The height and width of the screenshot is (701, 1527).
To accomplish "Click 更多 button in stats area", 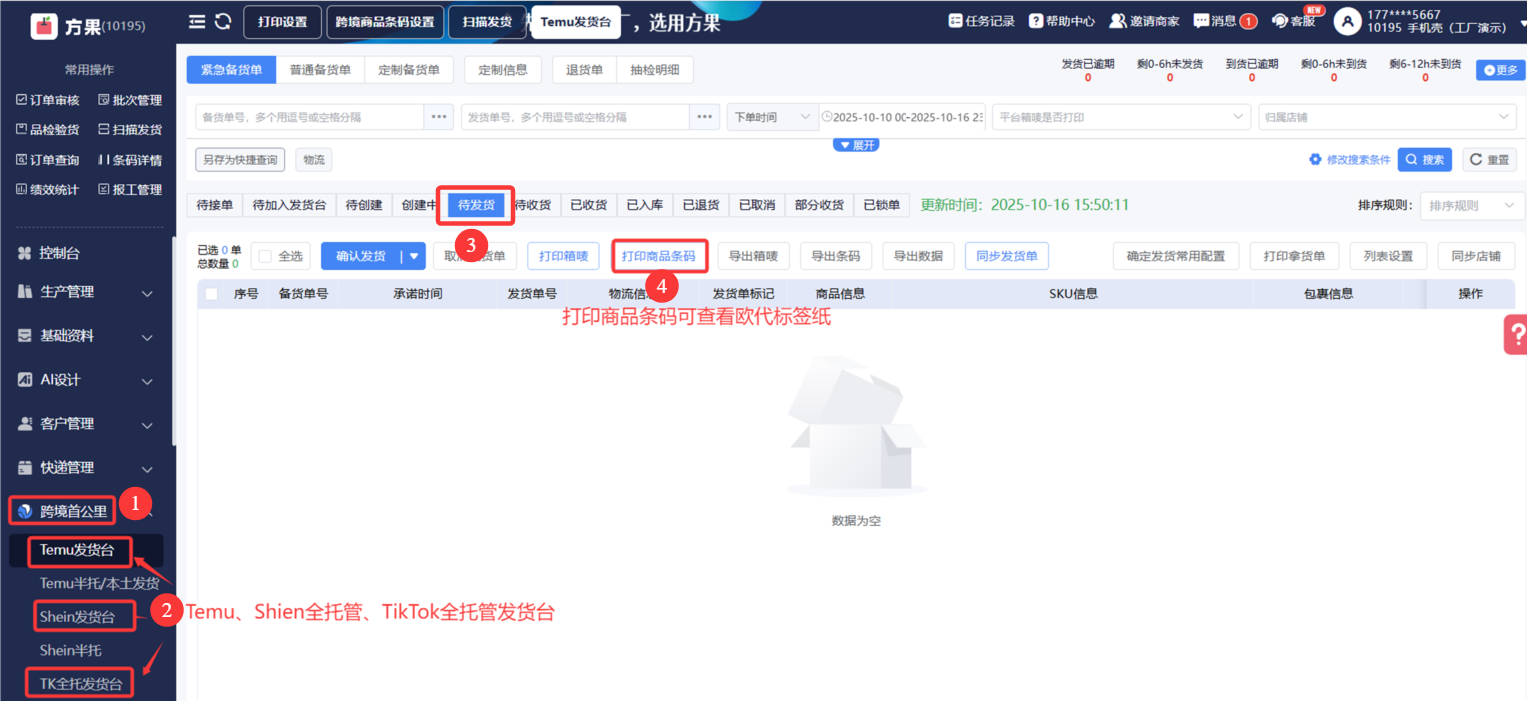I will (1500, 70).
